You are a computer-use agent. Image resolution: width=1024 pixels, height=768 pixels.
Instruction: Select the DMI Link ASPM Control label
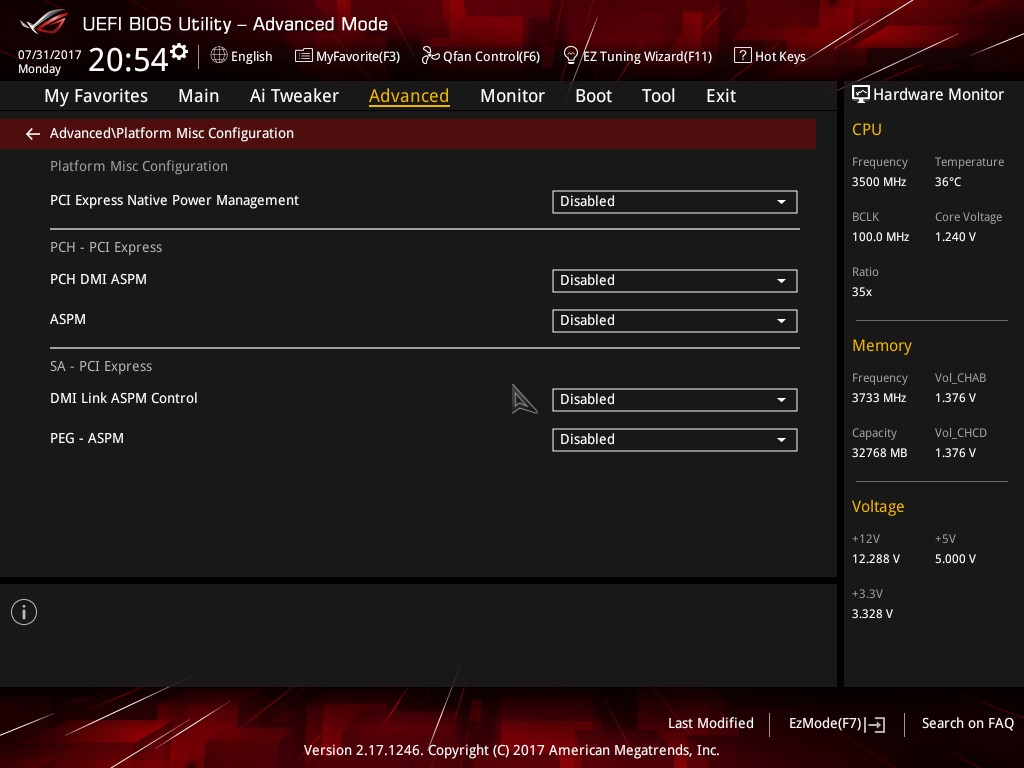[x=123, y=398]
